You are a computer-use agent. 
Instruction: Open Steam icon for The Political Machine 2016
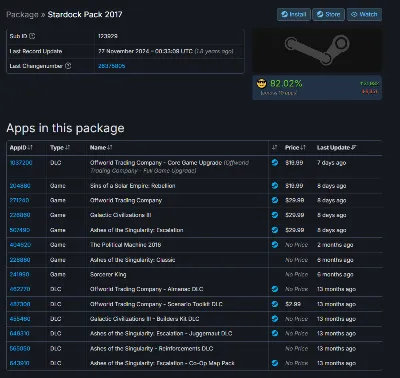pyautogui.click(x=275, y=245)
